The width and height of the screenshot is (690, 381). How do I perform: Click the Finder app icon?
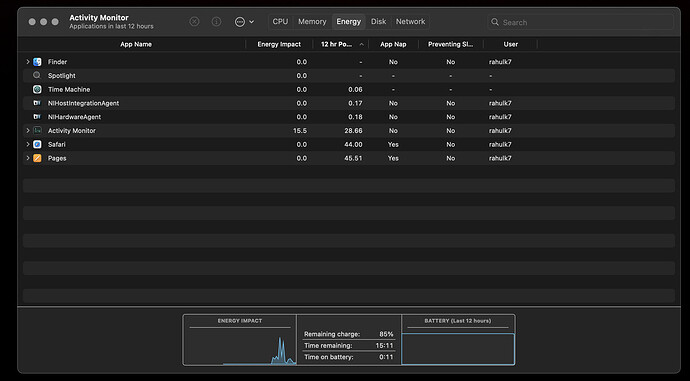coord(37,62)
